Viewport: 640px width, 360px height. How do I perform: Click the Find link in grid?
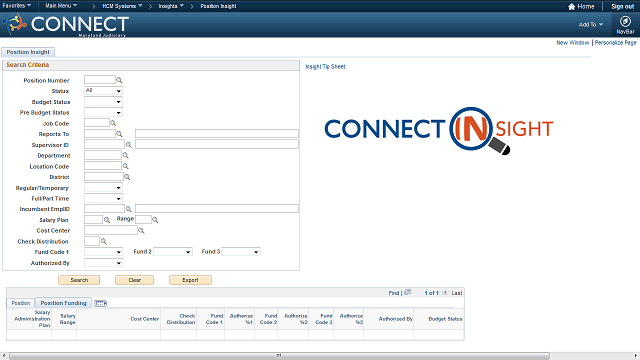[x=393, y=293]
